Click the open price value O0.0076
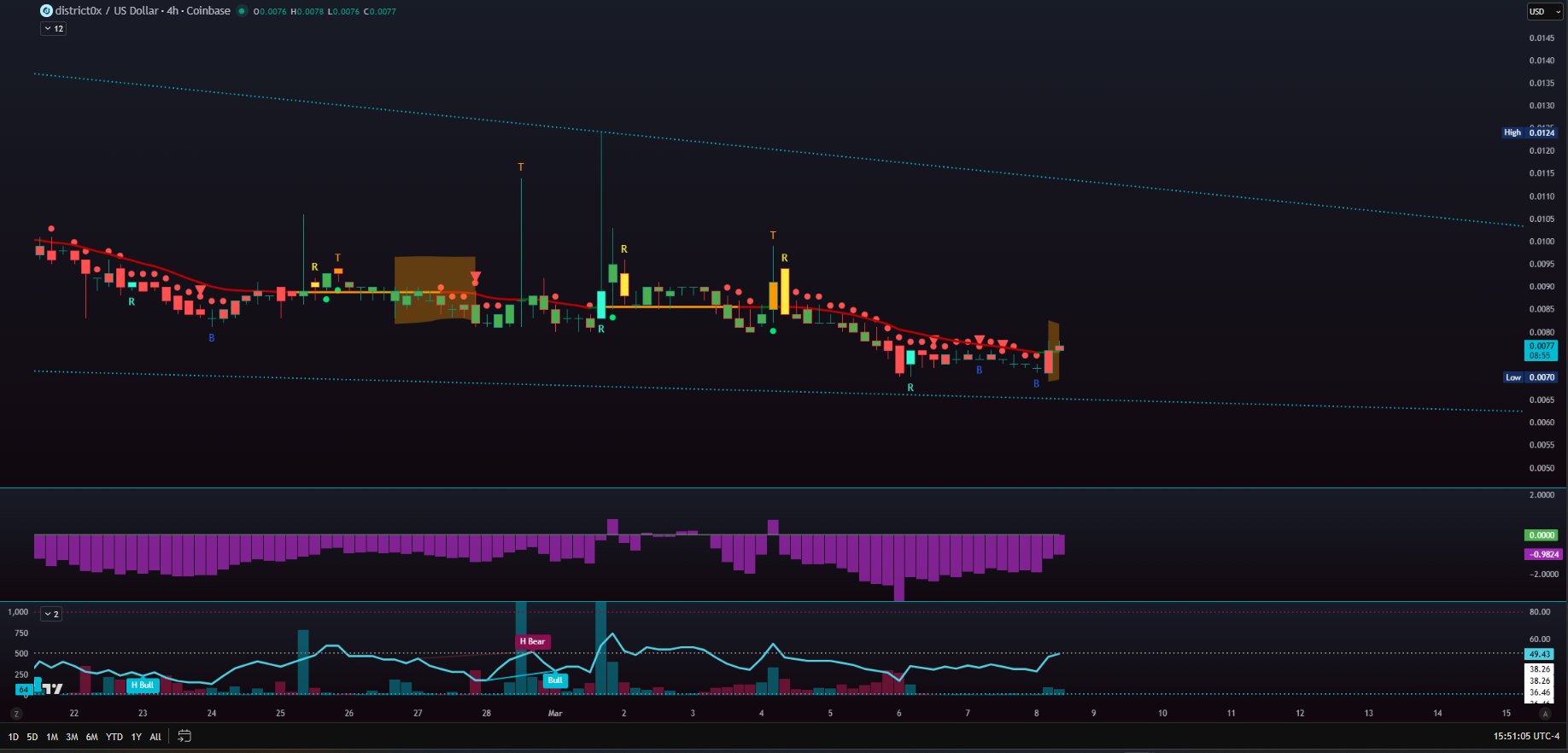The image size is (1568, 753). pos(270,12)
